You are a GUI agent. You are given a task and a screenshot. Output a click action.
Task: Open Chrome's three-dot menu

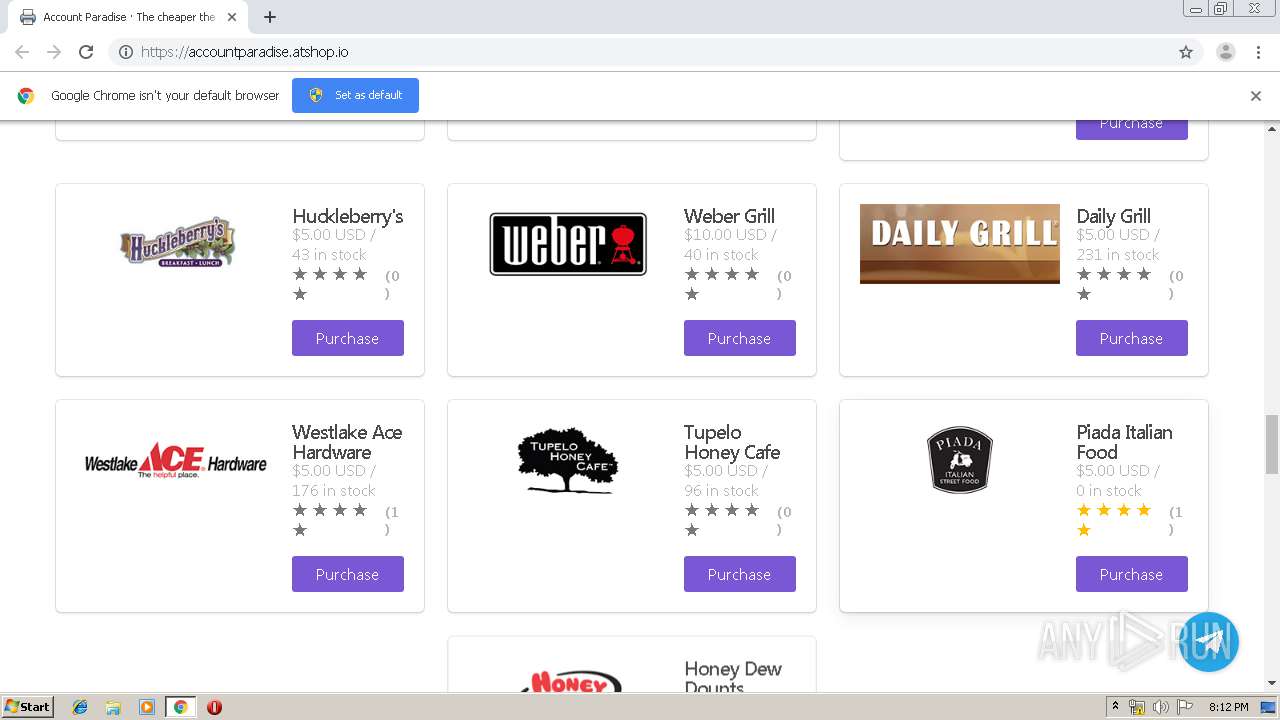[1259, 52]
